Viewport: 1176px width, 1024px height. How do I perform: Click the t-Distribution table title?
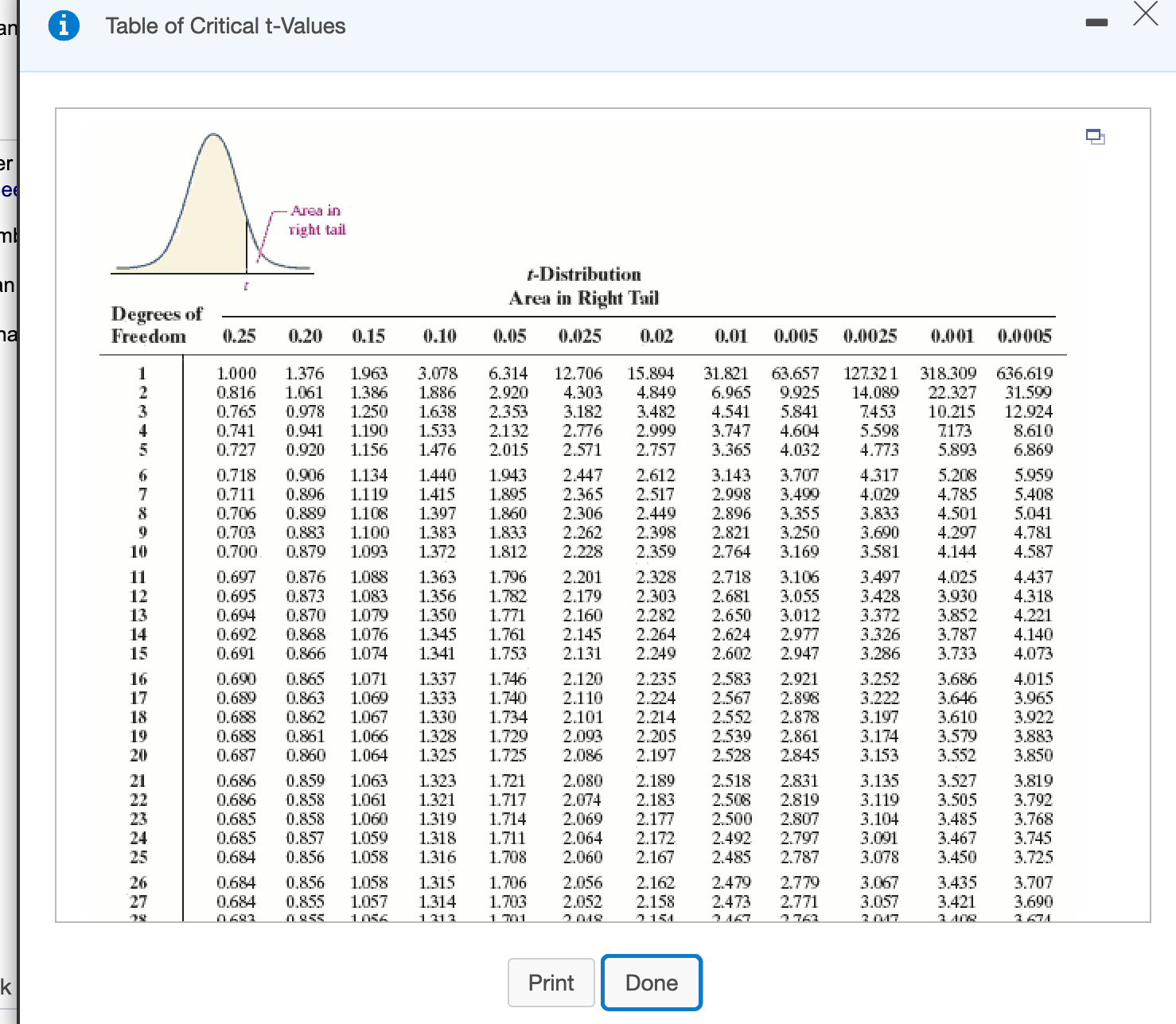pyautogui.click(x=583, y=274)
